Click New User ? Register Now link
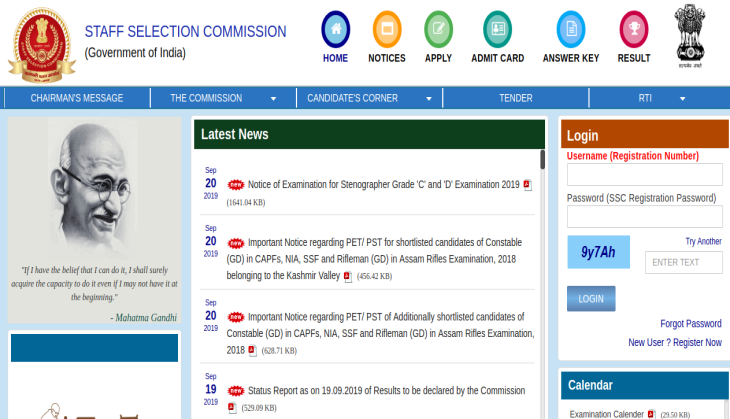 [x=675, y=343]
